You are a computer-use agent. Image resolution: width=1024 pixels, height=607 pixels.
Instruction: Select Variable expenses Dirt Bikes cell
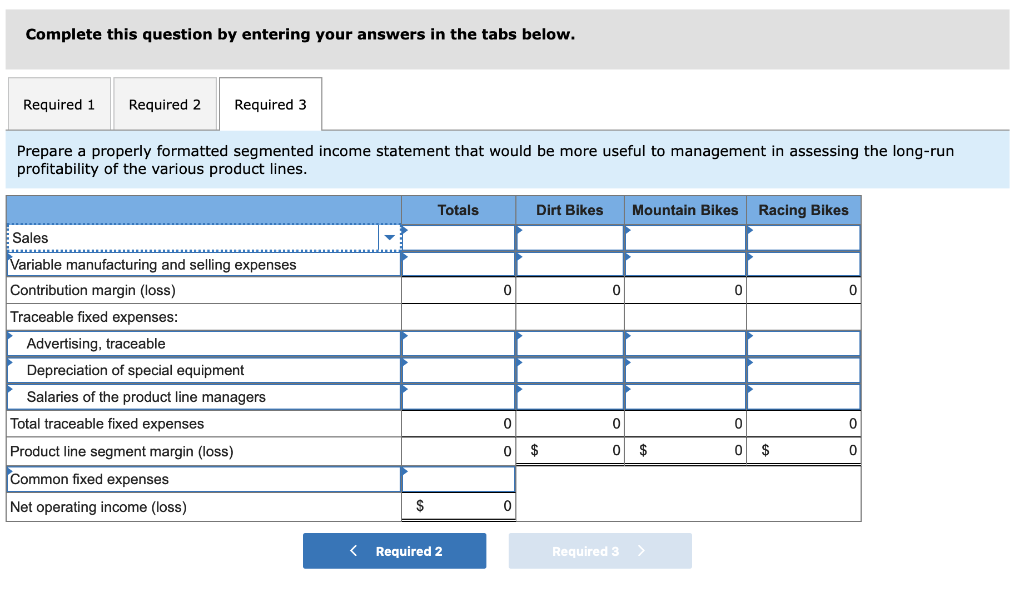click(570, 264)
